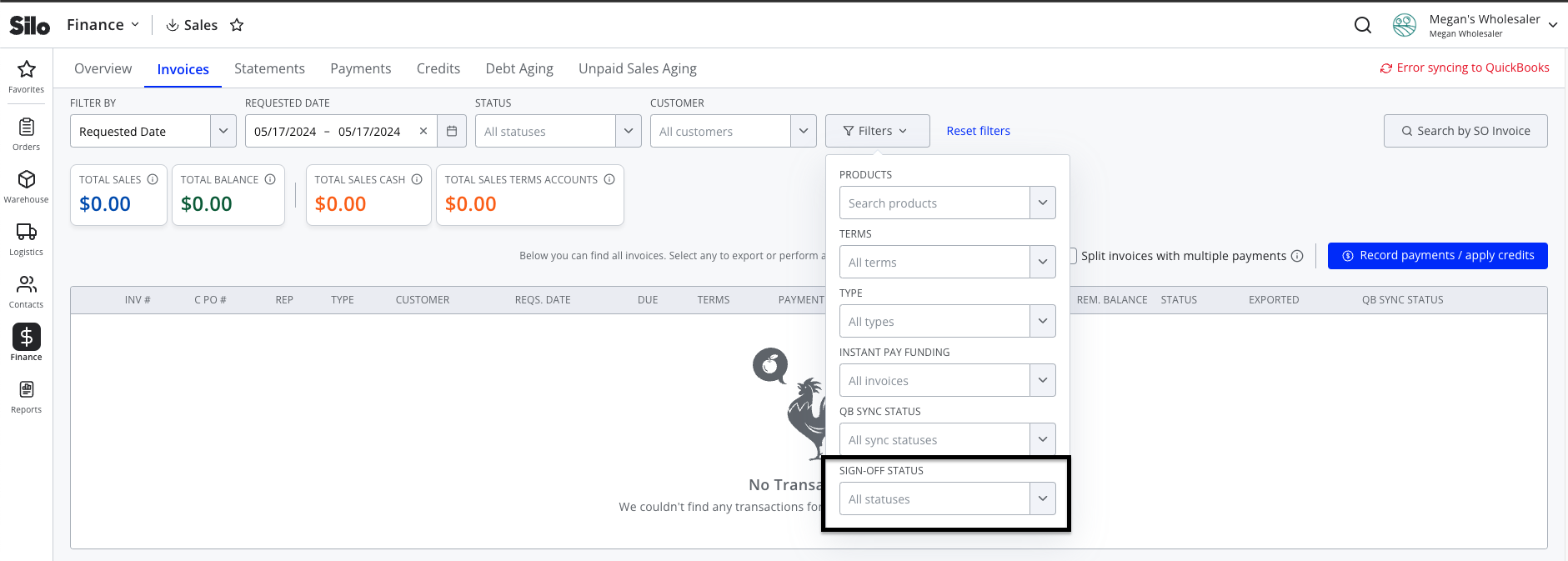Switch to the Overview tab
The height and width of the screenshot is (561, 1568).
click(103, 68)
